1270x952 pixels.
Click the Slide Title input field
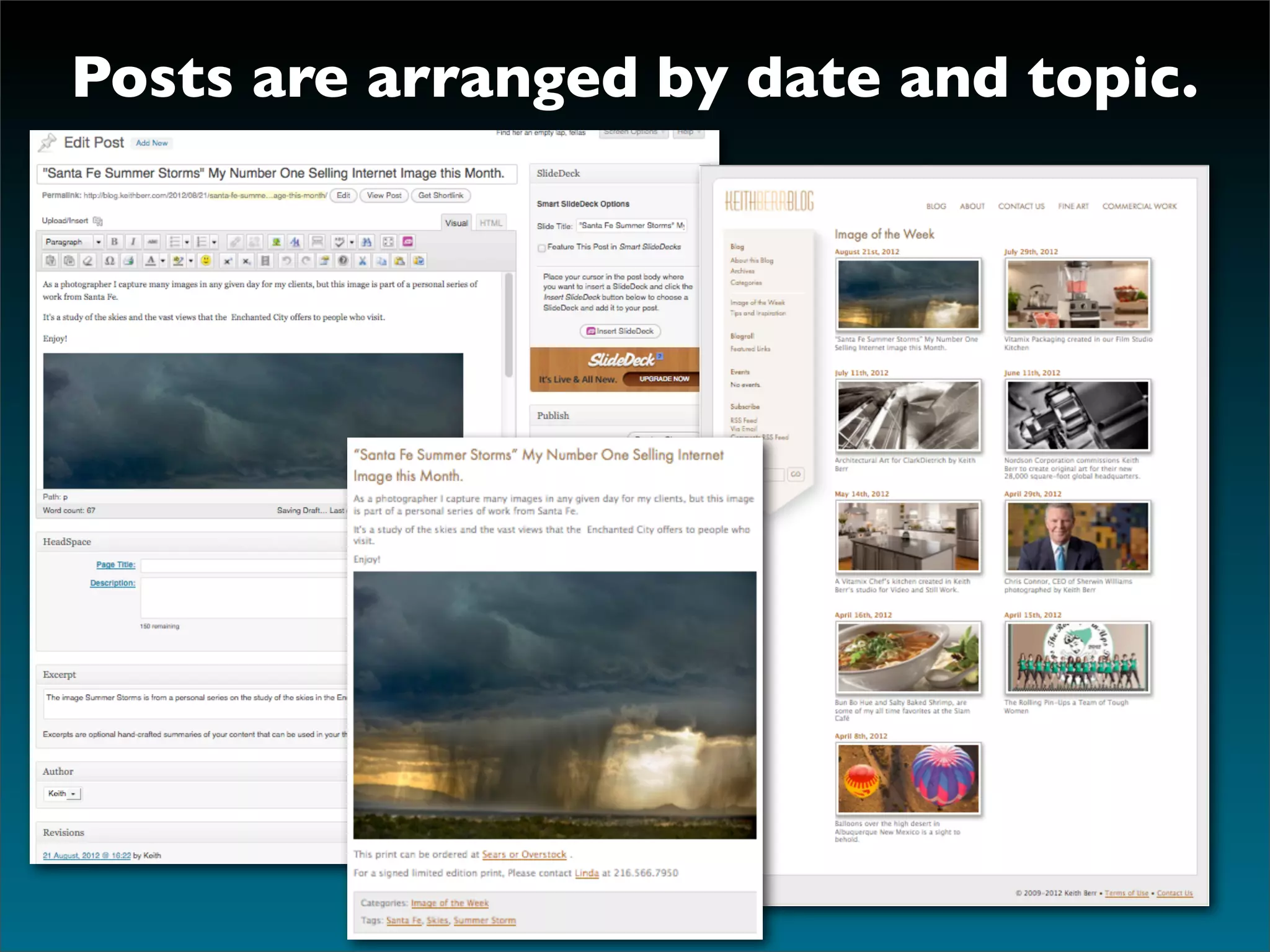pos(631,226)
